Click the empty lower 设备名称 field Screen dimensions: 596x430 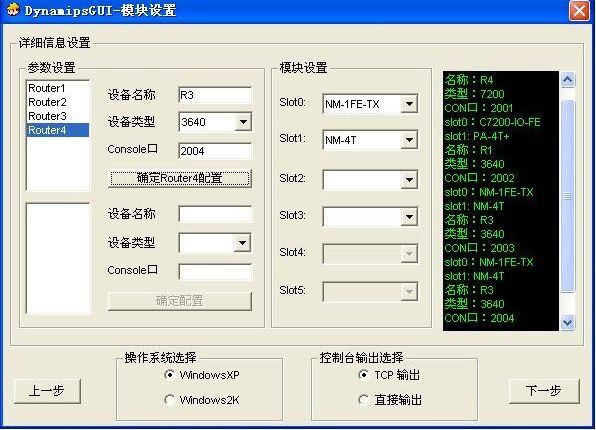tap(215, 214)
